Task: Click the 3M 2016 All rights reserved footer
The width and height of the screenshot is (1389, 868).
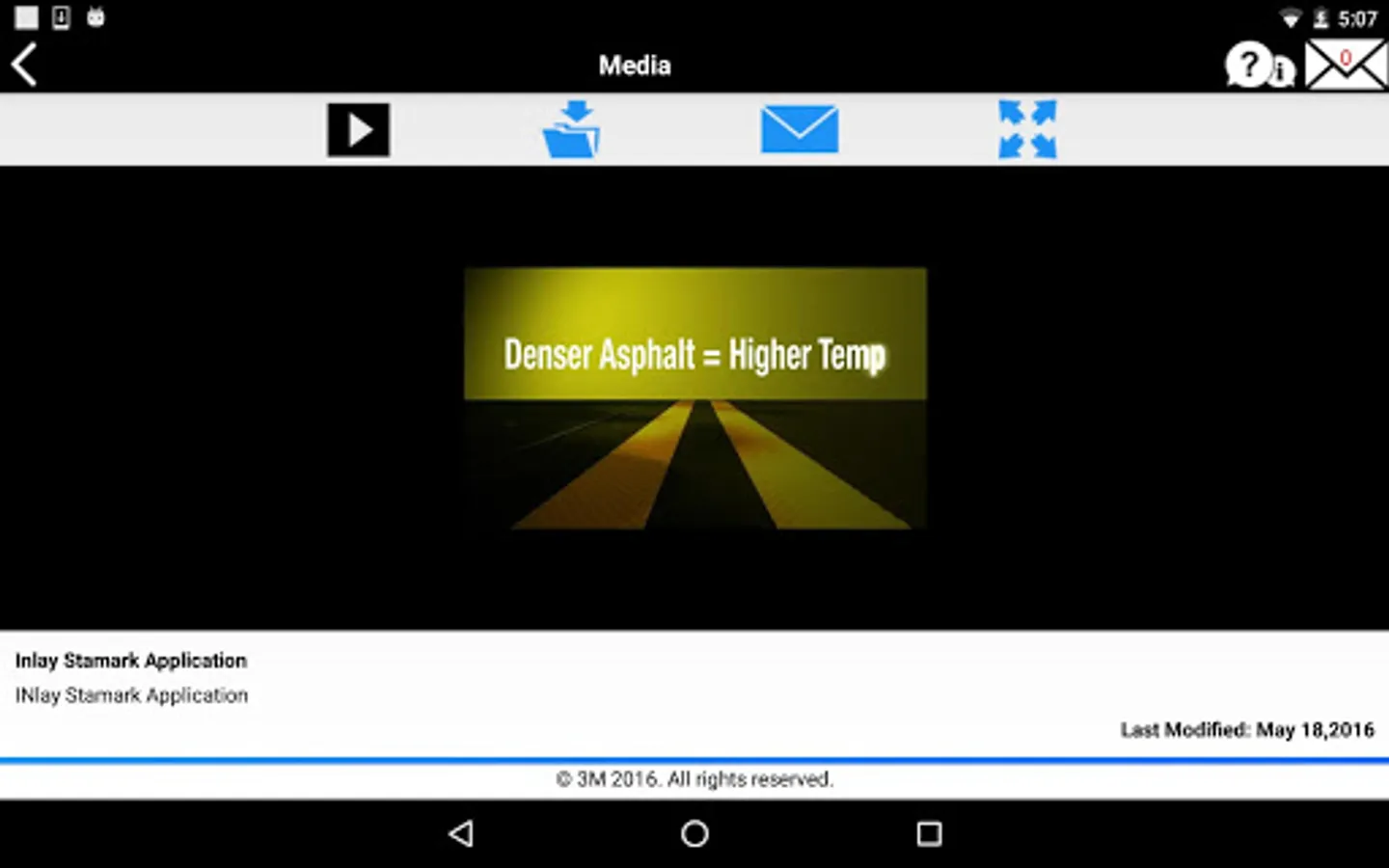Action: pos(694,779)
